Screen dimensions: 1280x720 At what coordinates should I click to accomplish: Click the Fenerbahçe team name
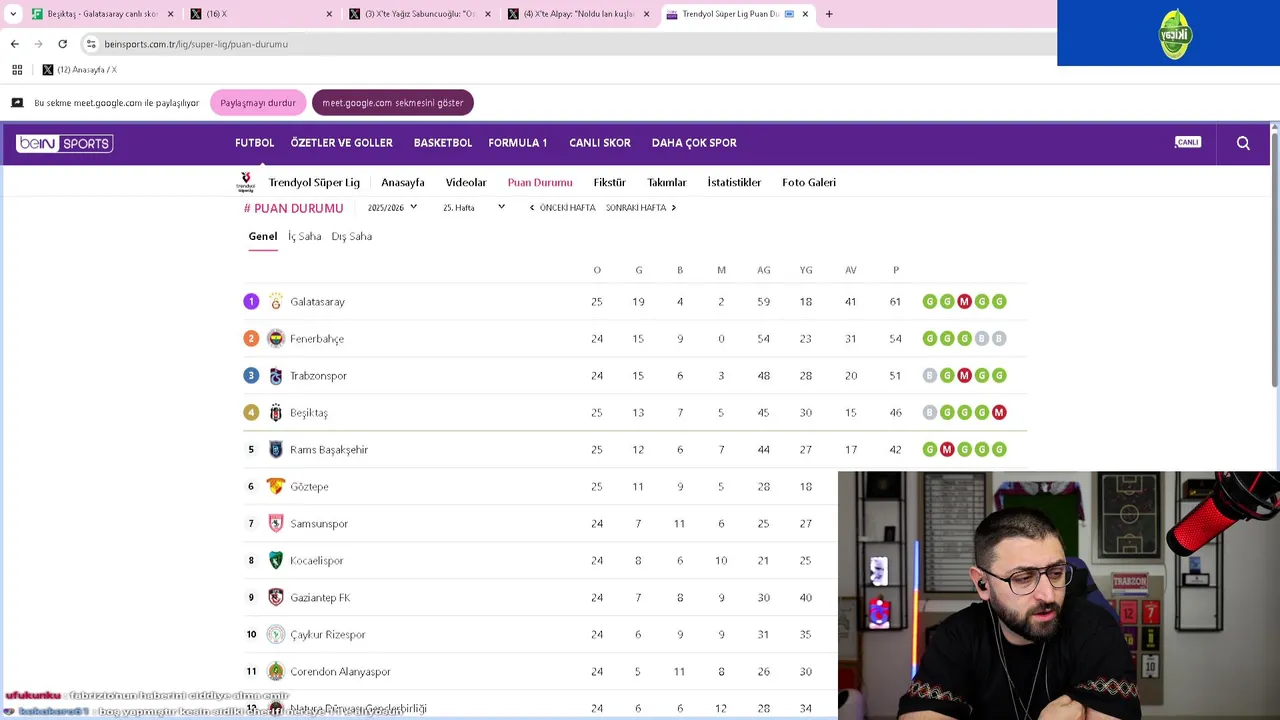coord(317,338)
